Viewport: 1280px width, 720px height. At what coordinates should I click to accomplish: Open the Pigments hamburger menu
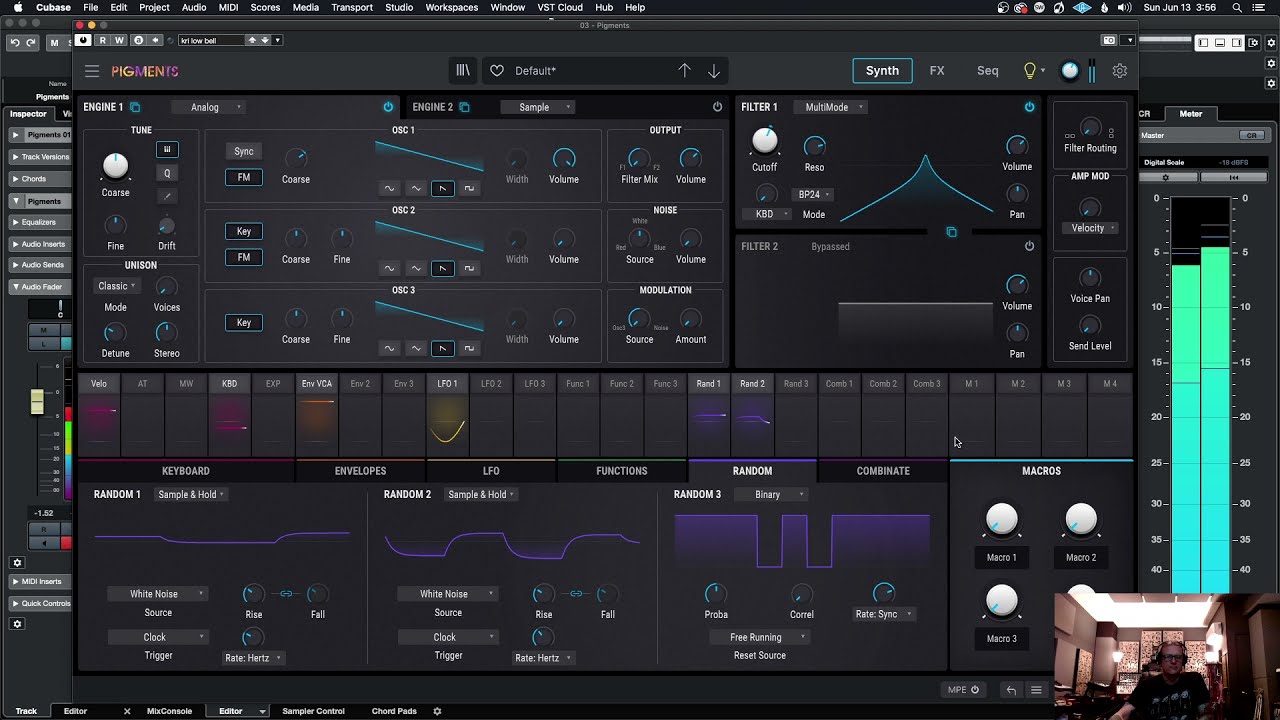click(x=92, y=71)
